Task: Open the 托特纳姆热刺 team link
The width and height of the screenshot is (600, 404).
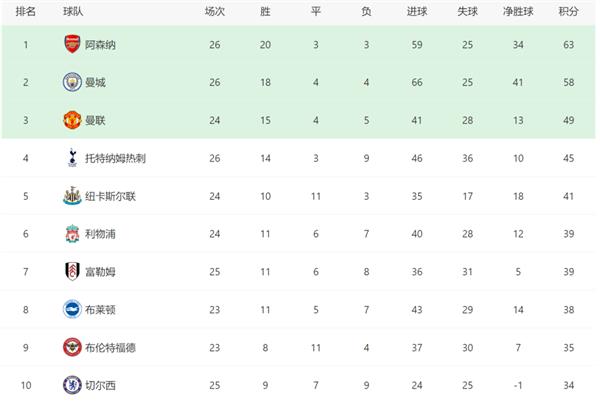Action: (115, 158)
